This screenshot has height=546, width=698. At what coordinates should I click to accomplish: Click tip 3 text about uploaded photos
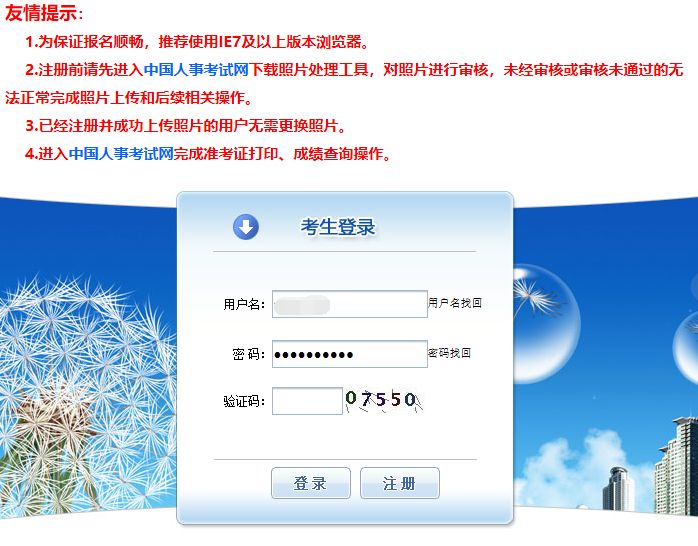pos(186,126)
